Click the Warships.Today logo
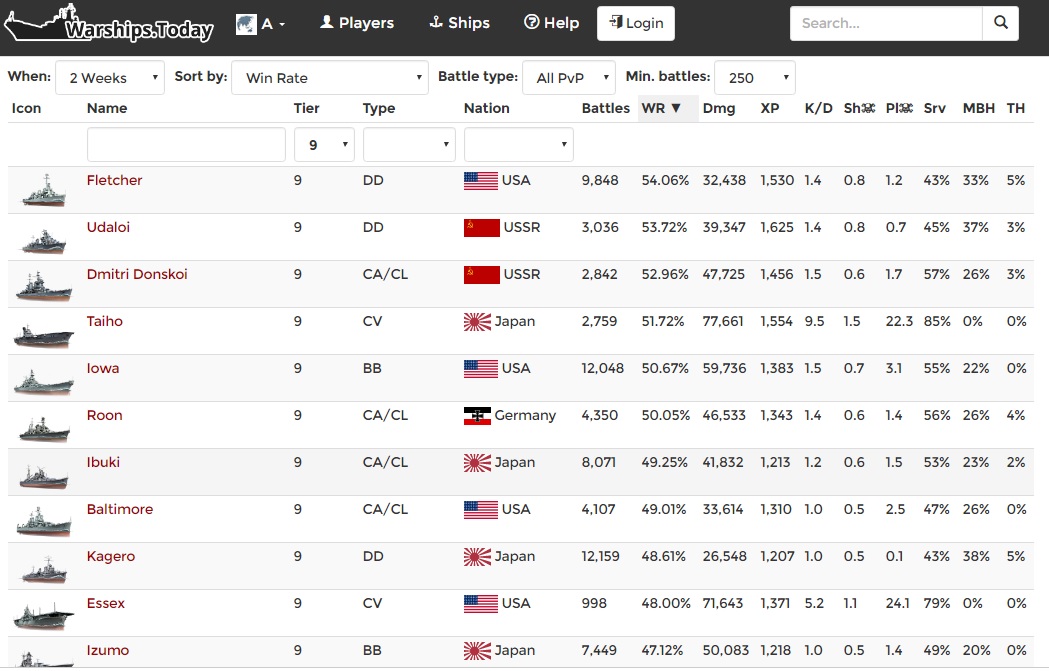The image size is (1049, 671). click(x=109, y=26)
